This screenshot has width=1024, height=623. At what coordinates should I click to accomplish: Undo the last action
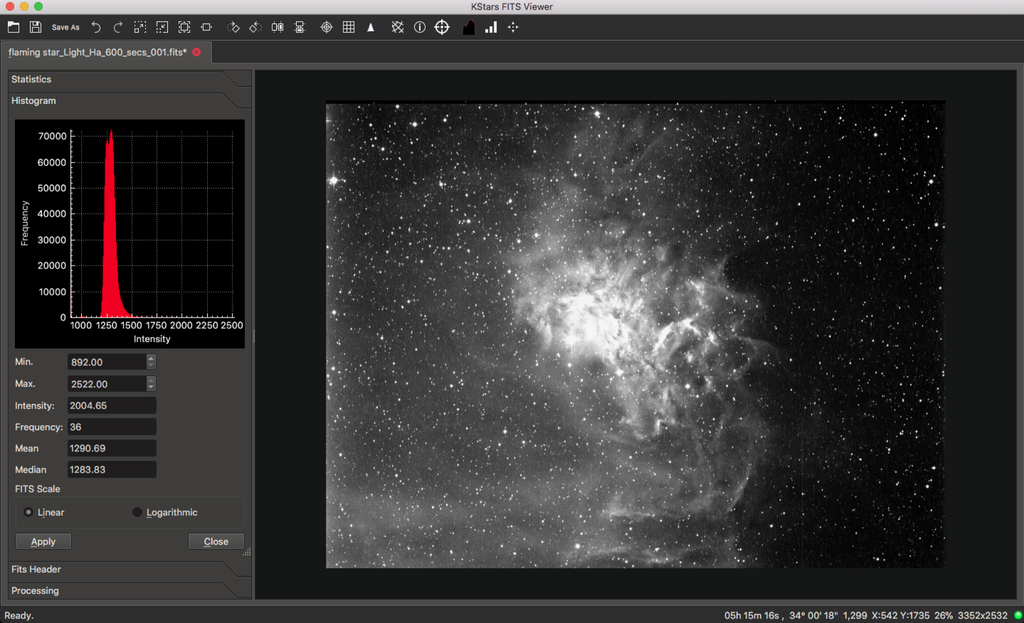tap(96, 27)
